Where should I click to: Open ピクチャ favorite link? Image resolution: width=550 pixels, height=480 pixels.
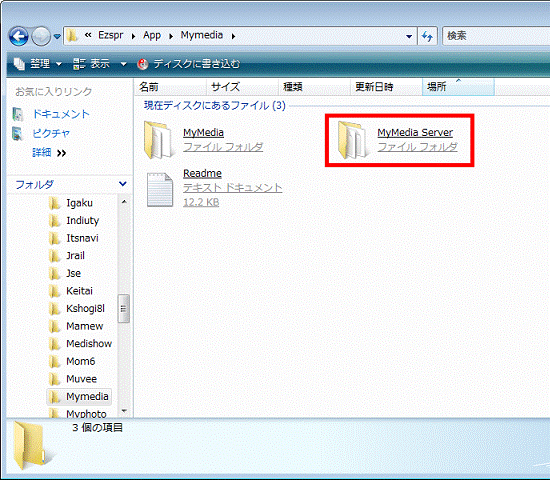51,133
